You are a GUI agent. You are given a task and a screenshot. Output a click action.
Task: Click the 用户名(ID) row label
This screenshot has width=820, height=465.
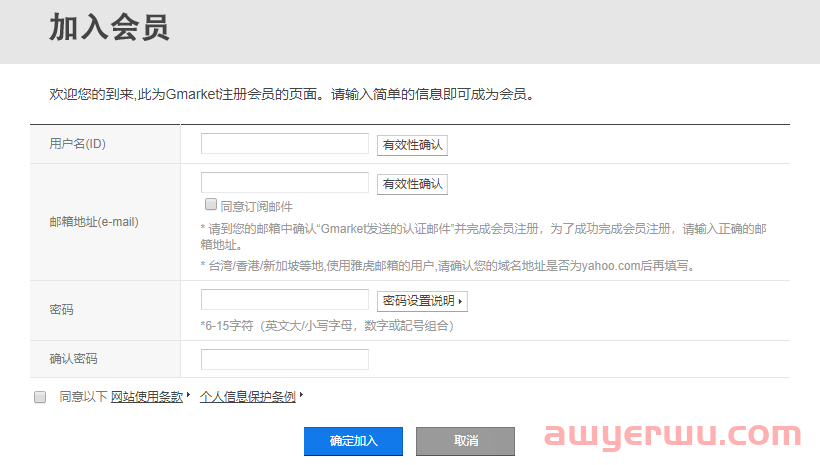coord(77,144)
